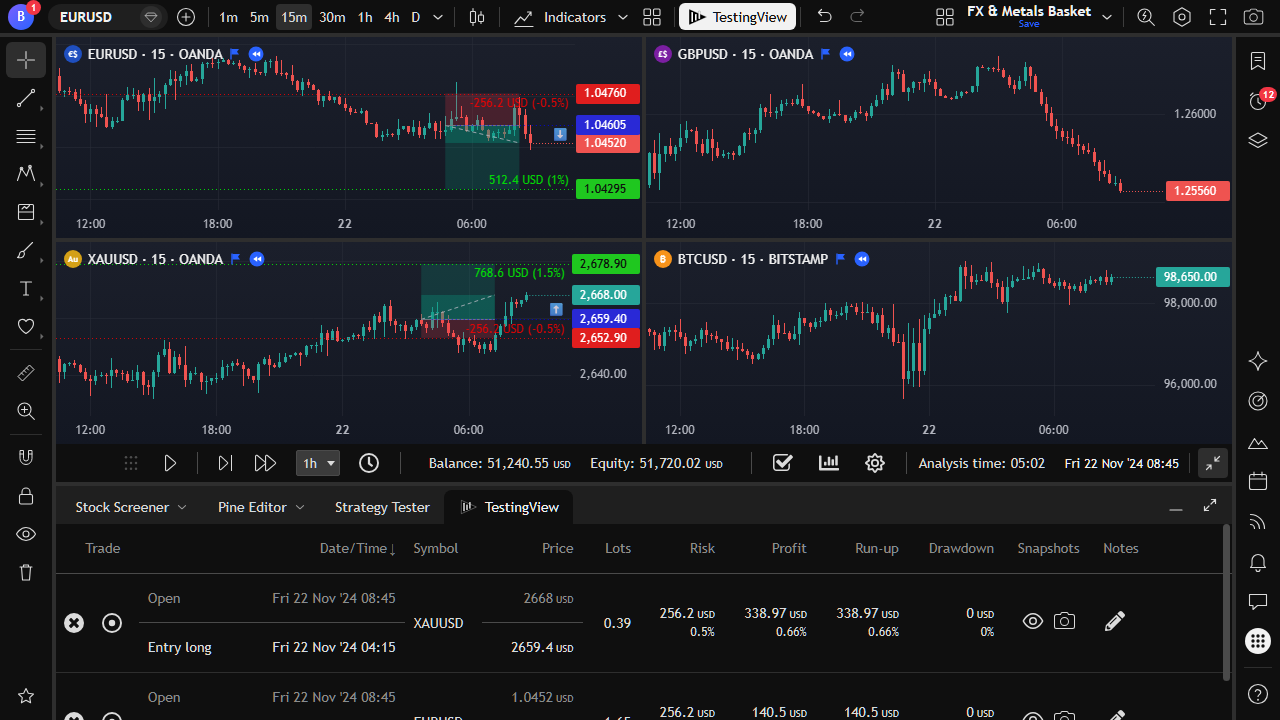The image size is (1280, 720).
Task: Expand the Indicators dropdown arrow
Action: click(624, 17)
